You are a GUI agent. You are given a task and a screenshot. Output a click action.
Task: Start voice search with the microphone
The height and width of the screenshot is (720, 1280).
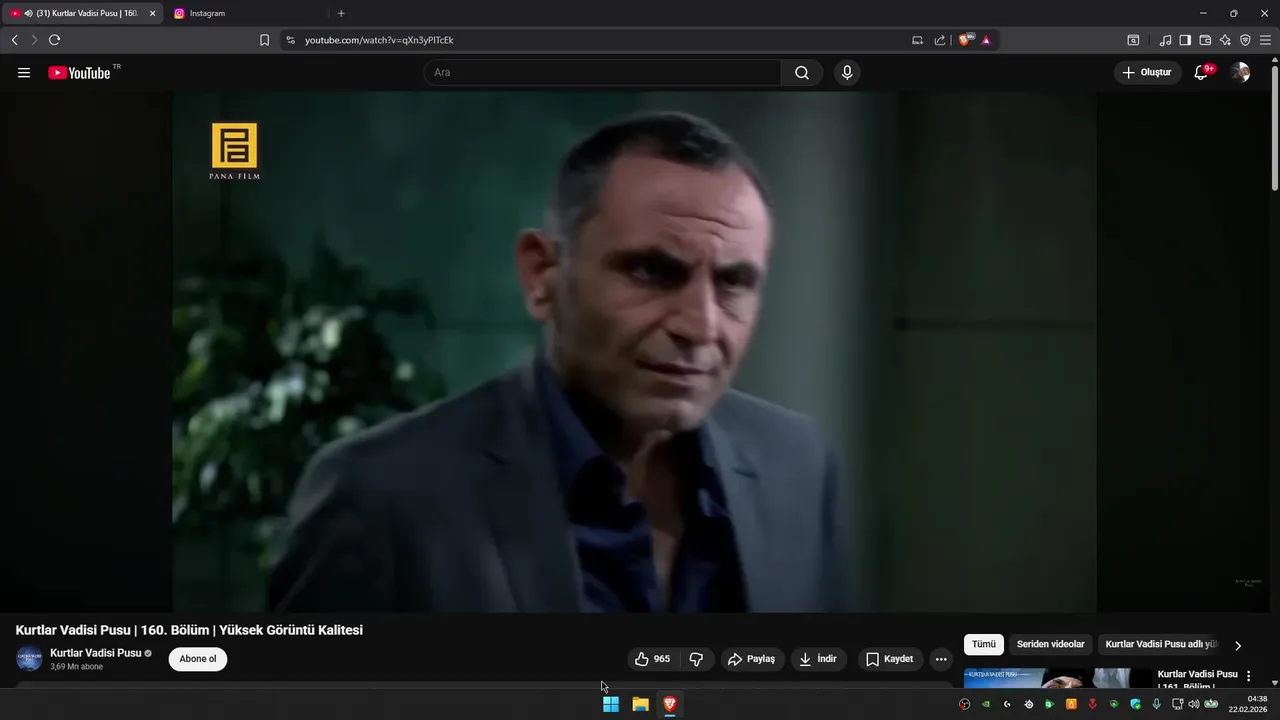click(847, 73)
